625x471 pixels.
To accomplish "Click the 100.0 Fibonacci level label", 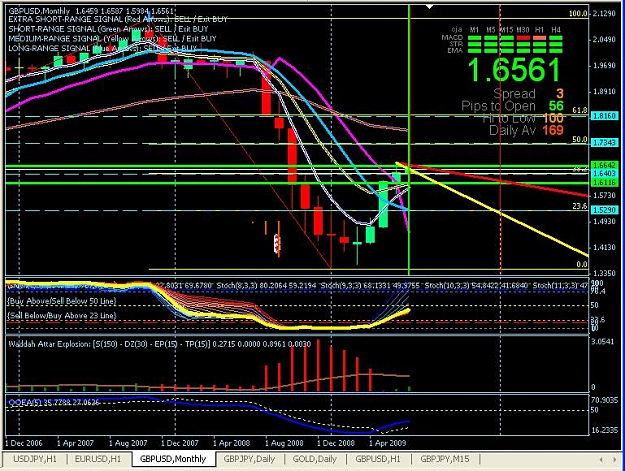I will [578, 14].
